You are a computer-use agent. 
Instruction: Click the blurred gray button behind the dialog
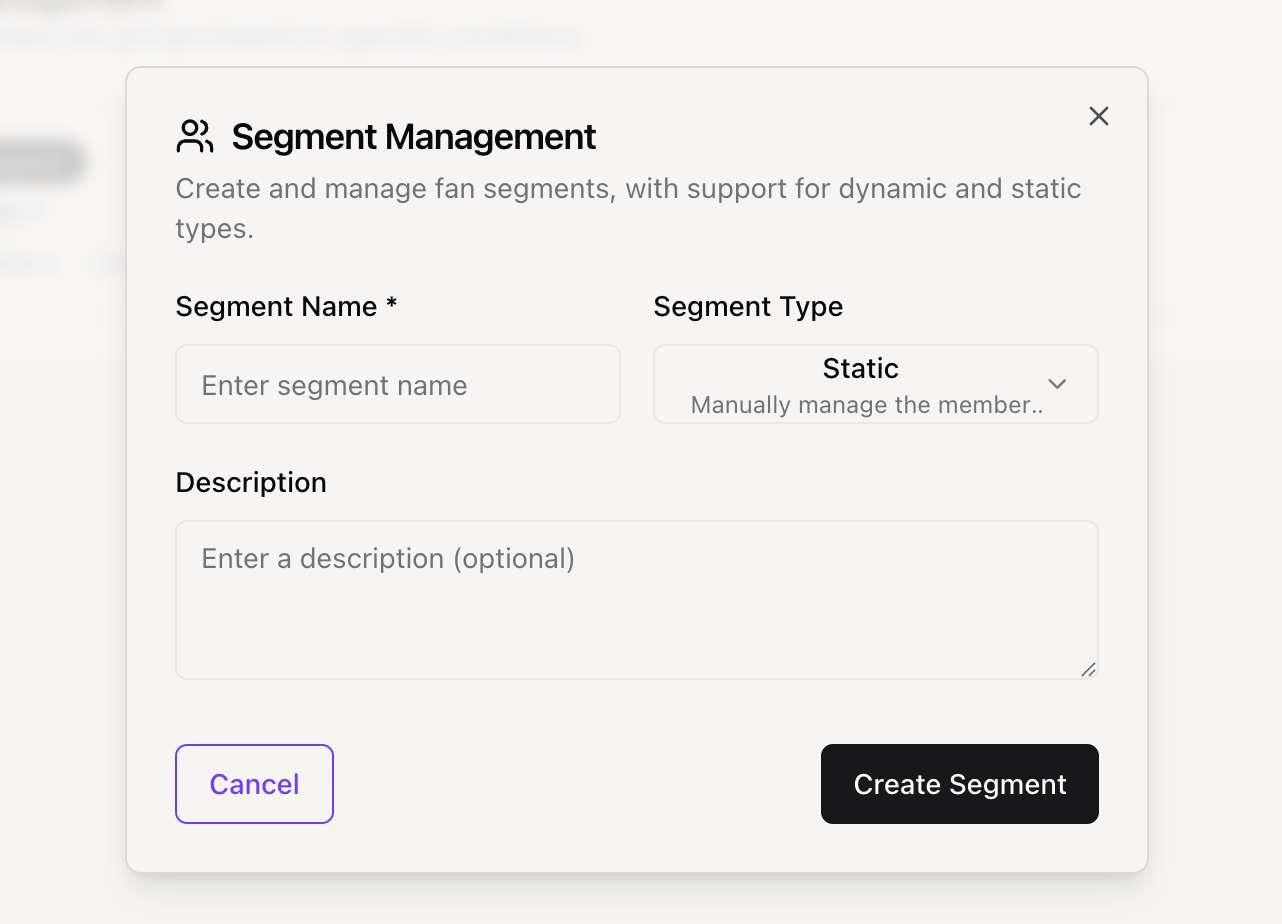point(40,163)
